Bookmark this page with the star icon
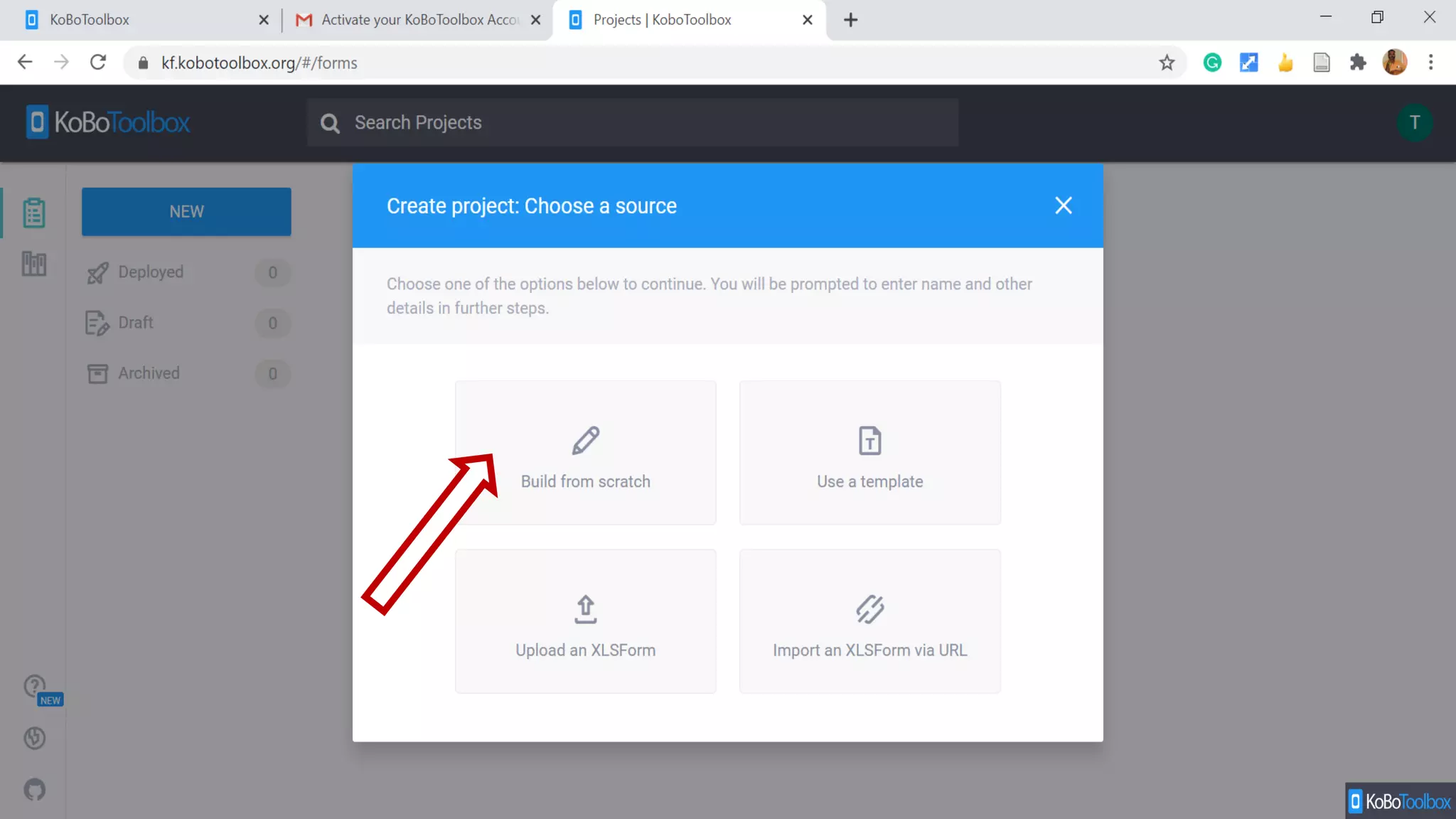Viewport: 1456px width, 819px height. (1167, 63)
